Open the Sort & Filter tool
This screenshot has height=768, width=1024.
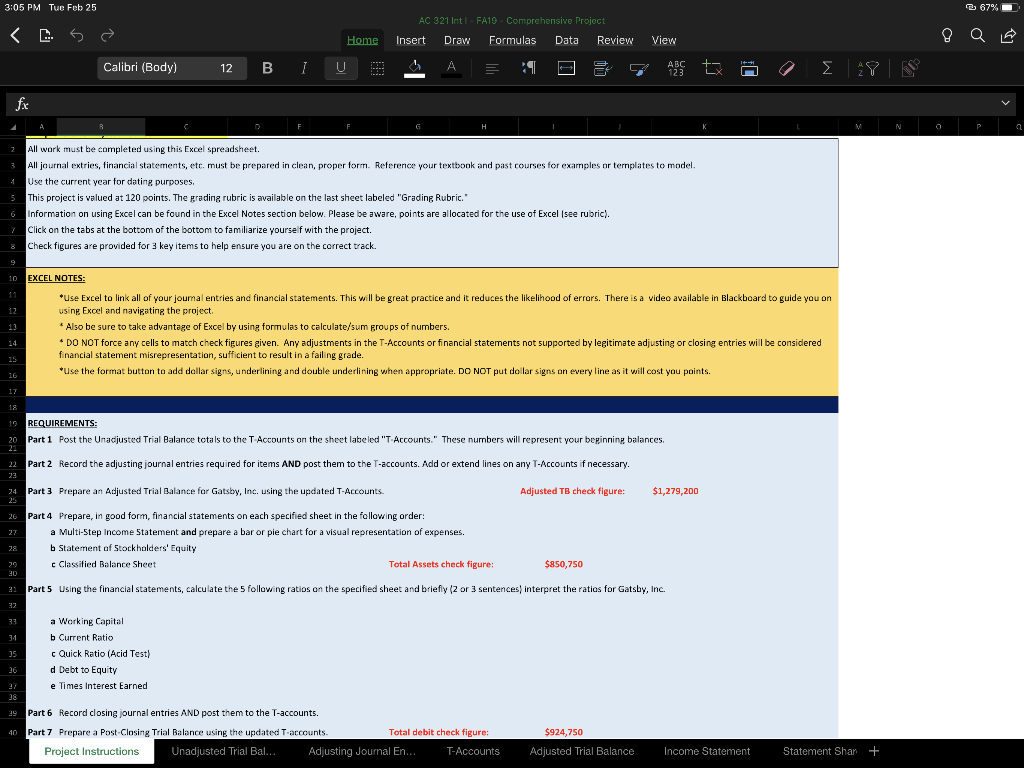pyautogui.click(x=866, y=69)
